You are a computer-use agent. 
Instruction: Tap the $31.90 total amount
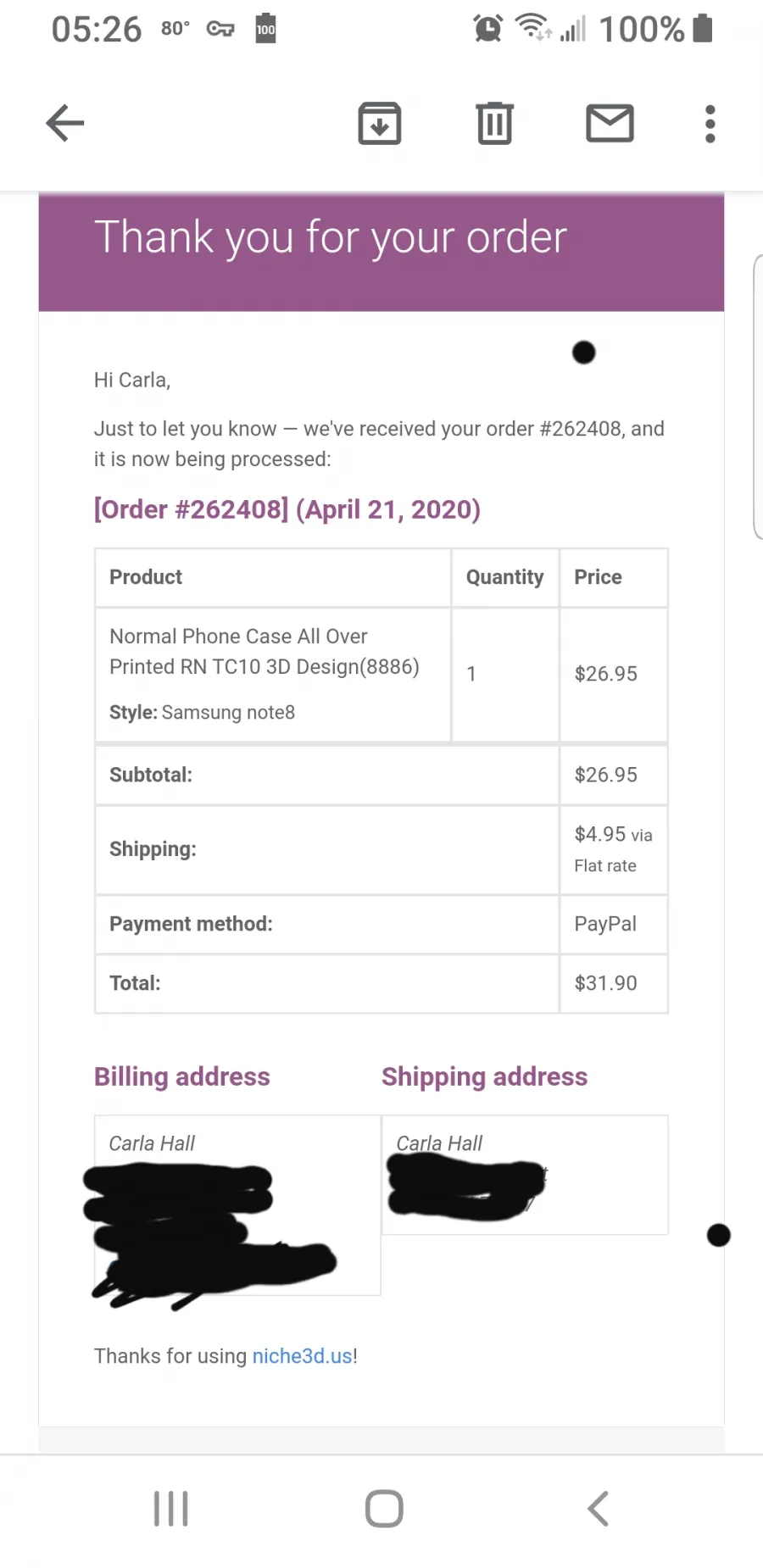606,983
